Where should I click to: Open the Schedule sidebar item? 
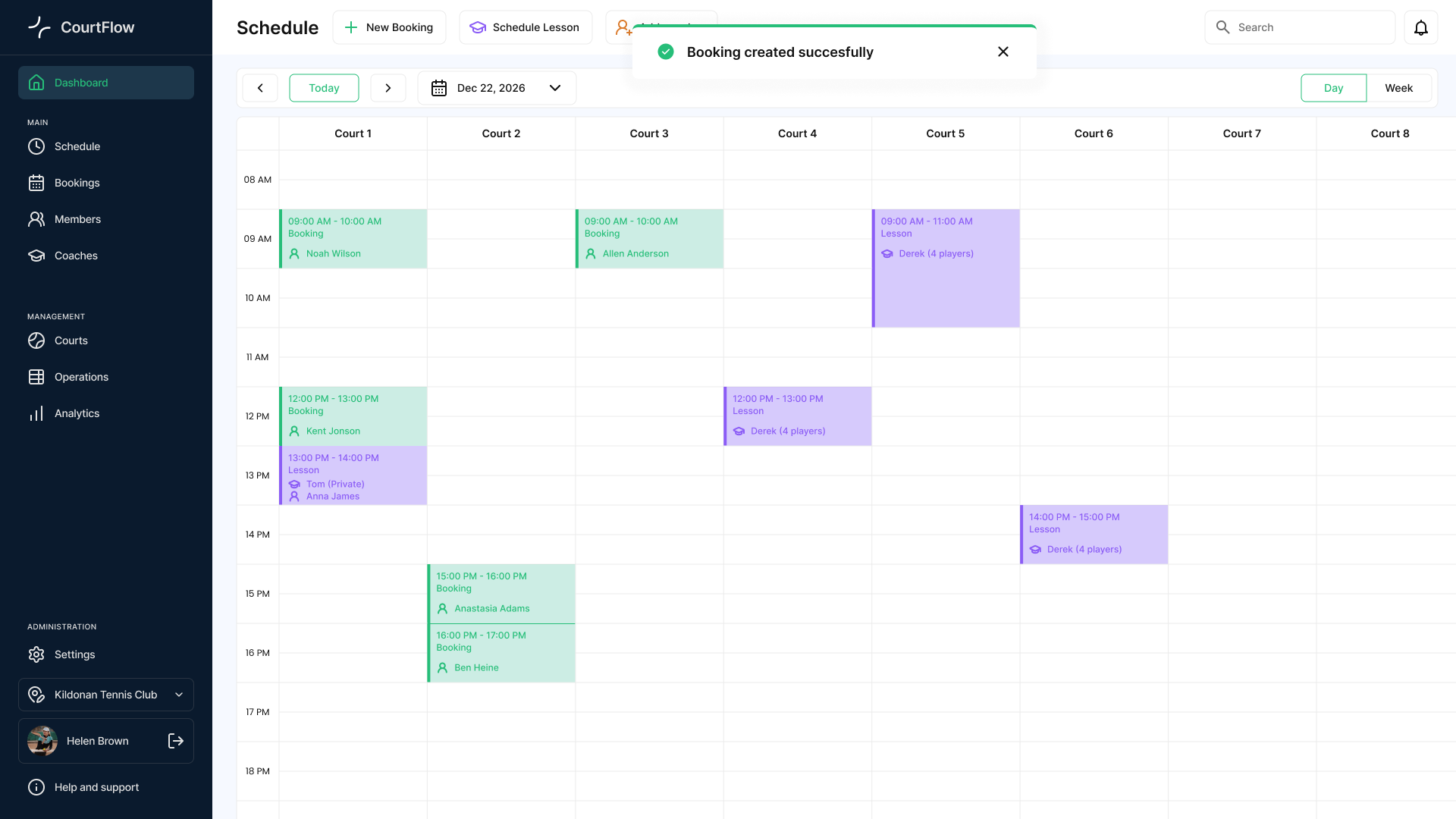click(x=106, y=146)
